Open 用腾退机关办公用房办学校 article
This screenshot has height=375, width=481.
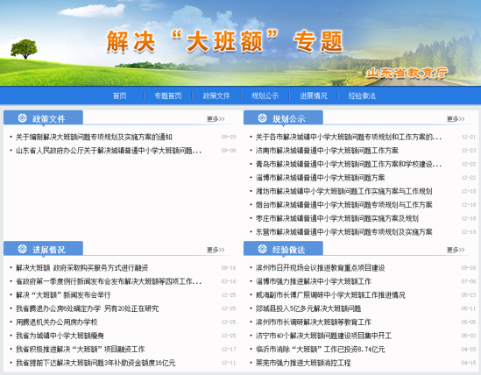point(57,322)
